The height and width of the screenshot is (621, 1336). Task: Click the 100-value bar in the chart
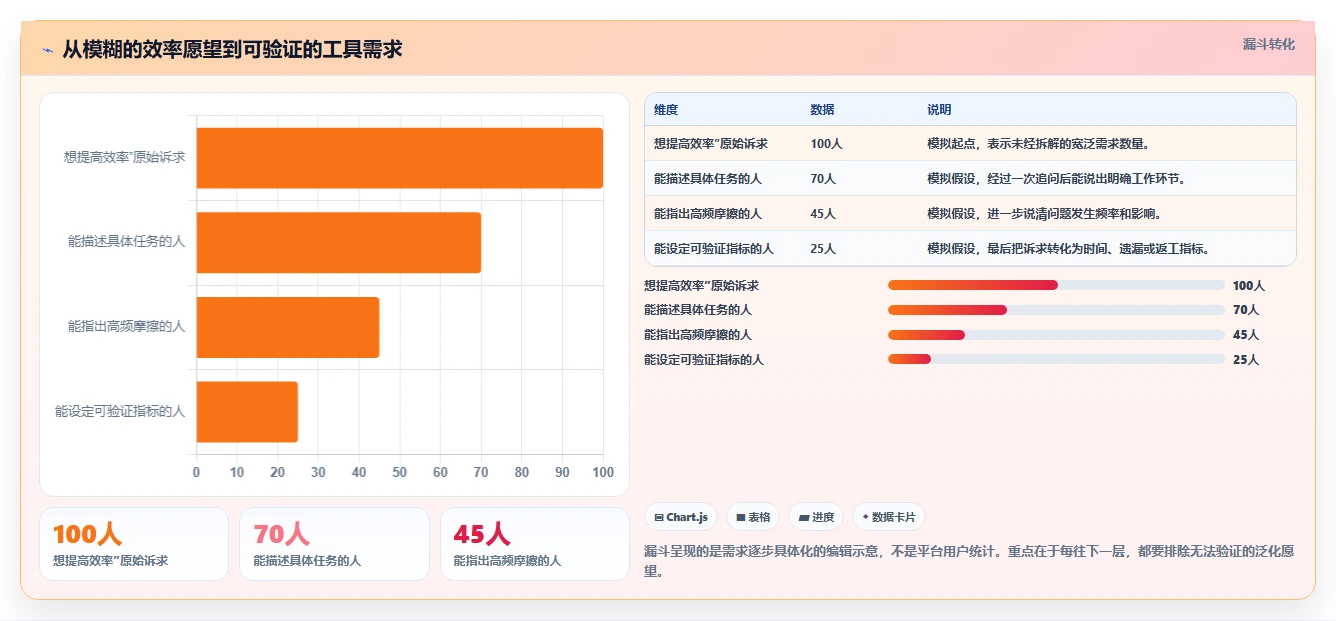click(400, 158)
